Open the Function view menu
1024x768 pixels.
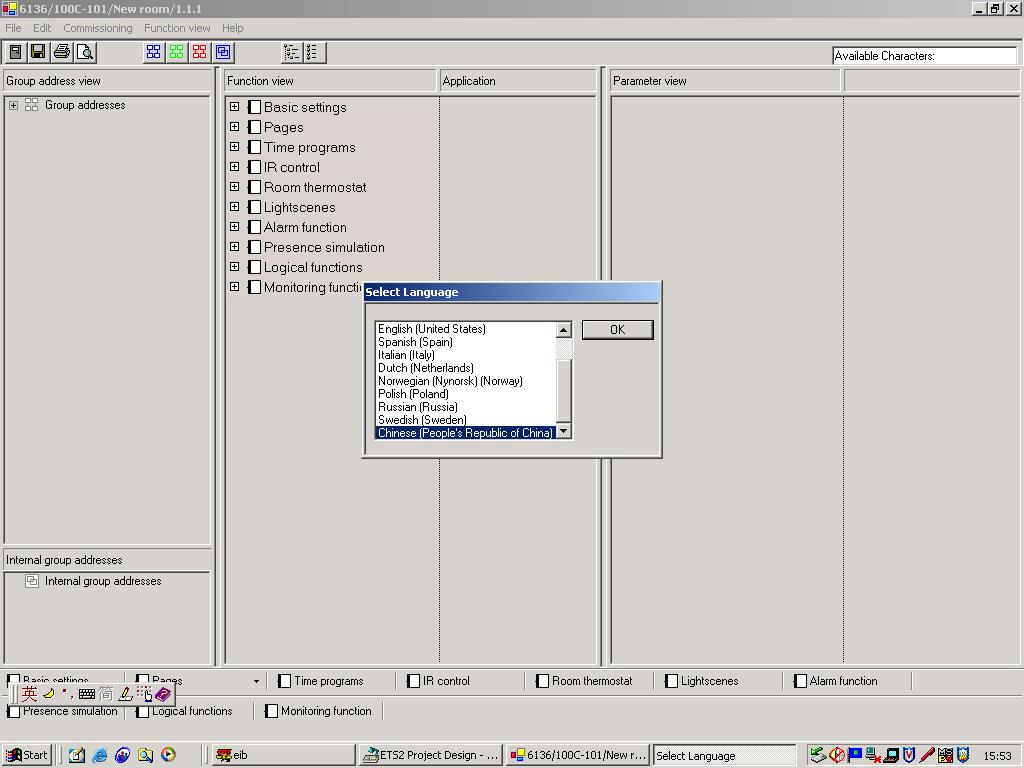pyautogui.click(x=177, y=28)
